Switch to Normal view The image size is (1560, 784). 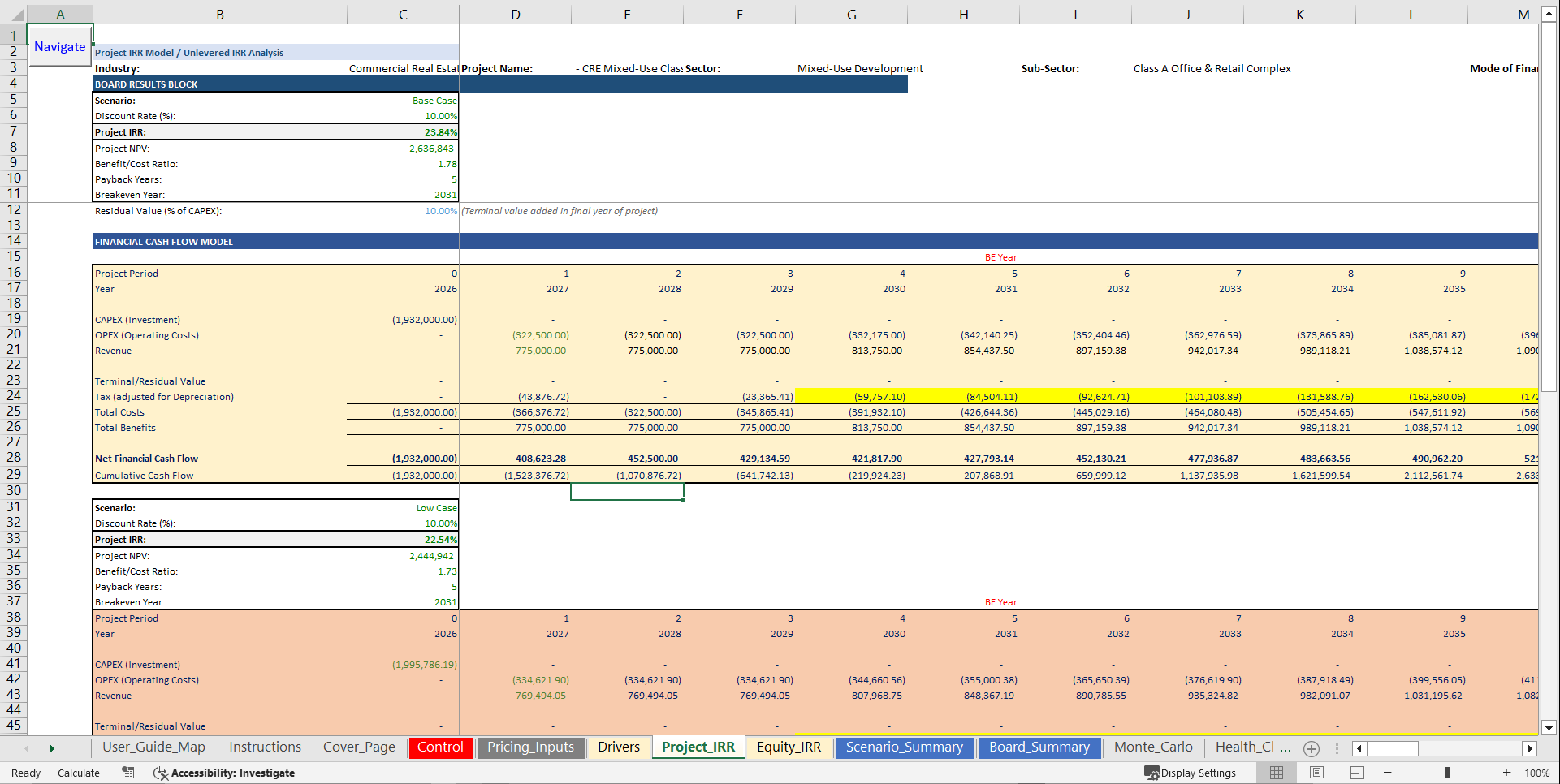pos(1277,773)
